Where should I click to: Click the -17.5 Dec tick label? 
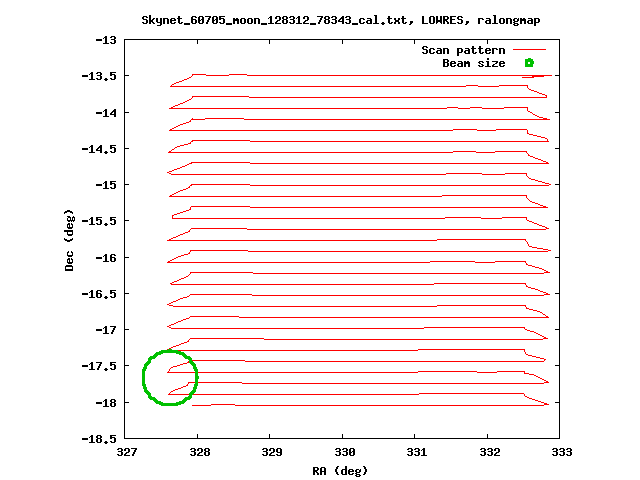tap(99, 366)
